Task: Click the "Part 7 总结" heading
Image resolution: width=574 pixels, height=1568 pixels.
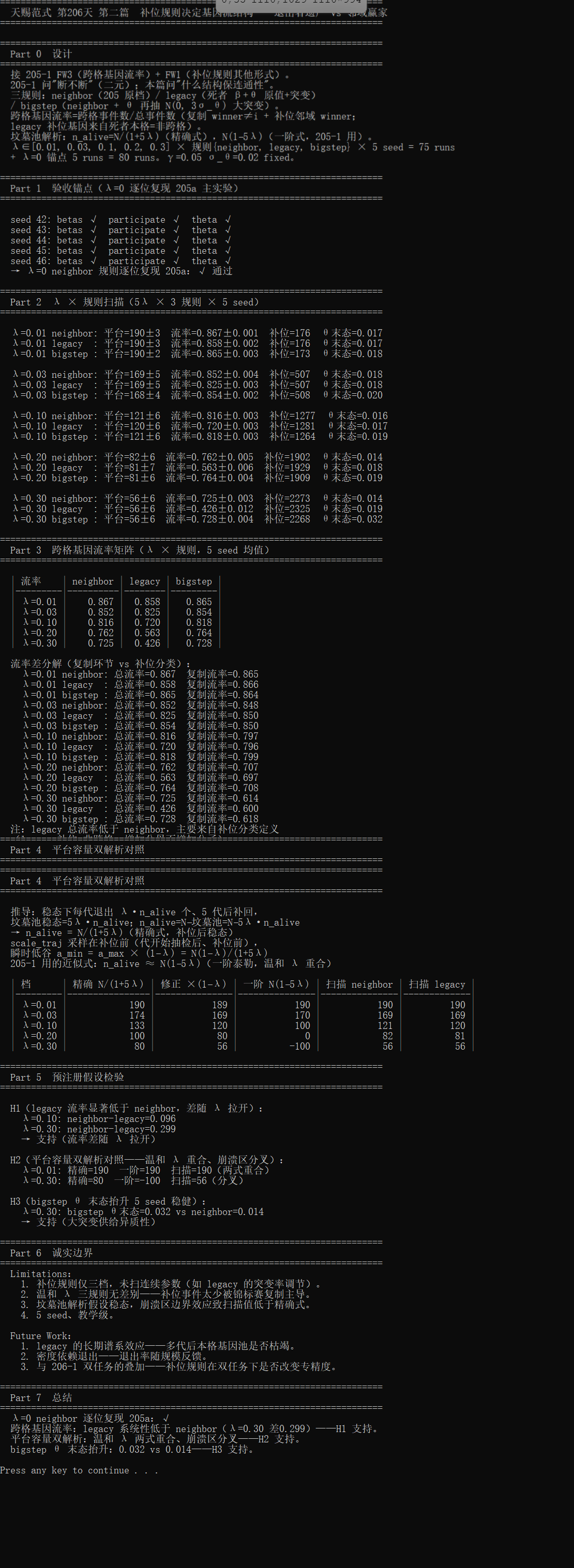Action: 41,1397
